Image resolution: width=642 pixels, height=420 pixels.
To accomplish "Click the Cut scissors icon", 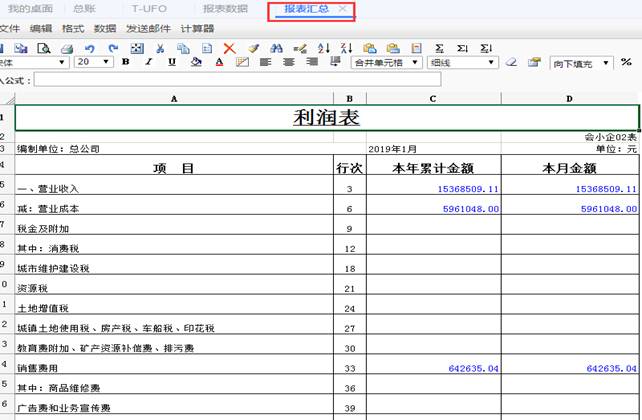I will pyautogui.click(x=159, y=47).
